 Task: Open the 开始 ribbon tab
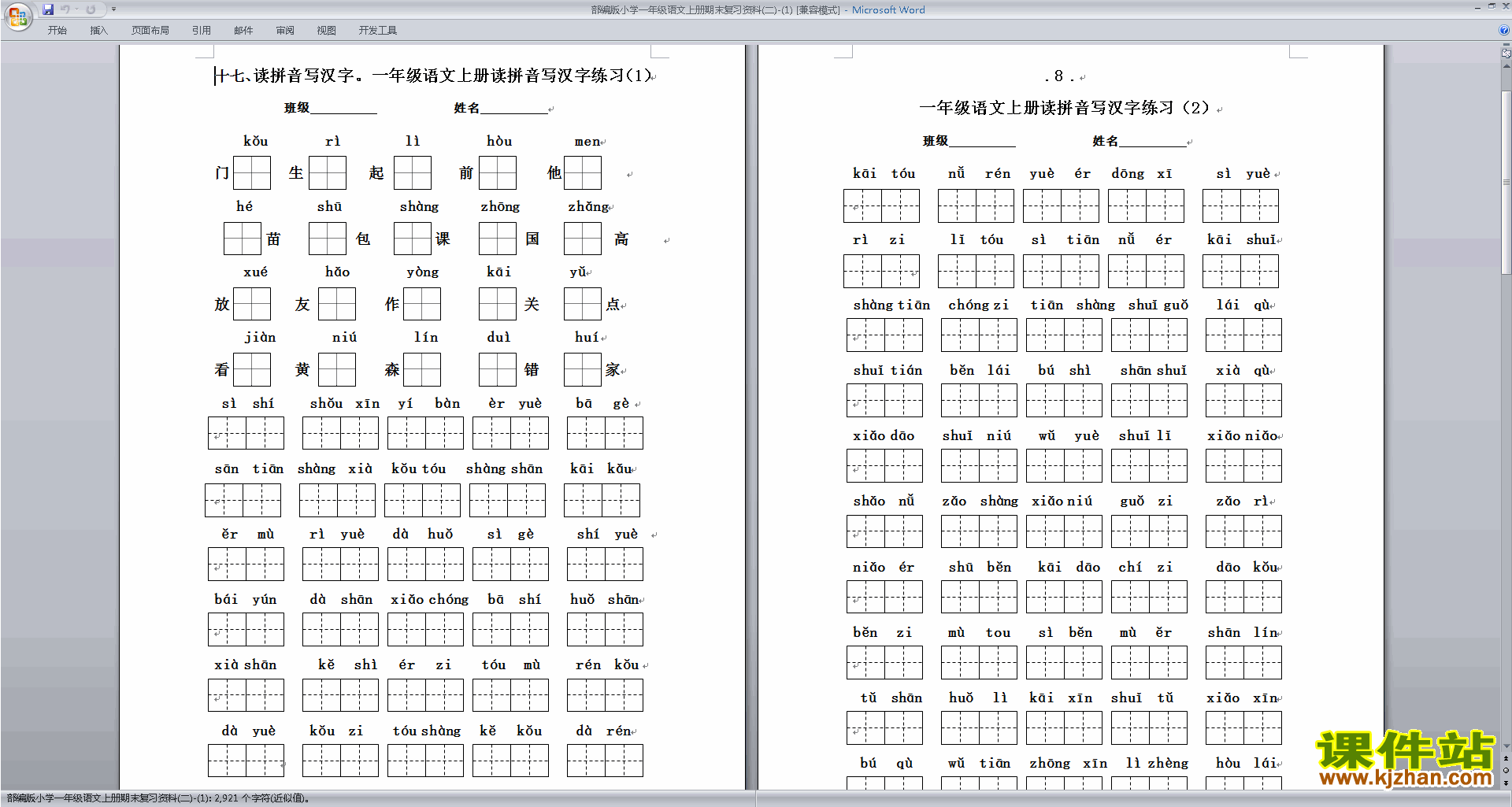57,31
